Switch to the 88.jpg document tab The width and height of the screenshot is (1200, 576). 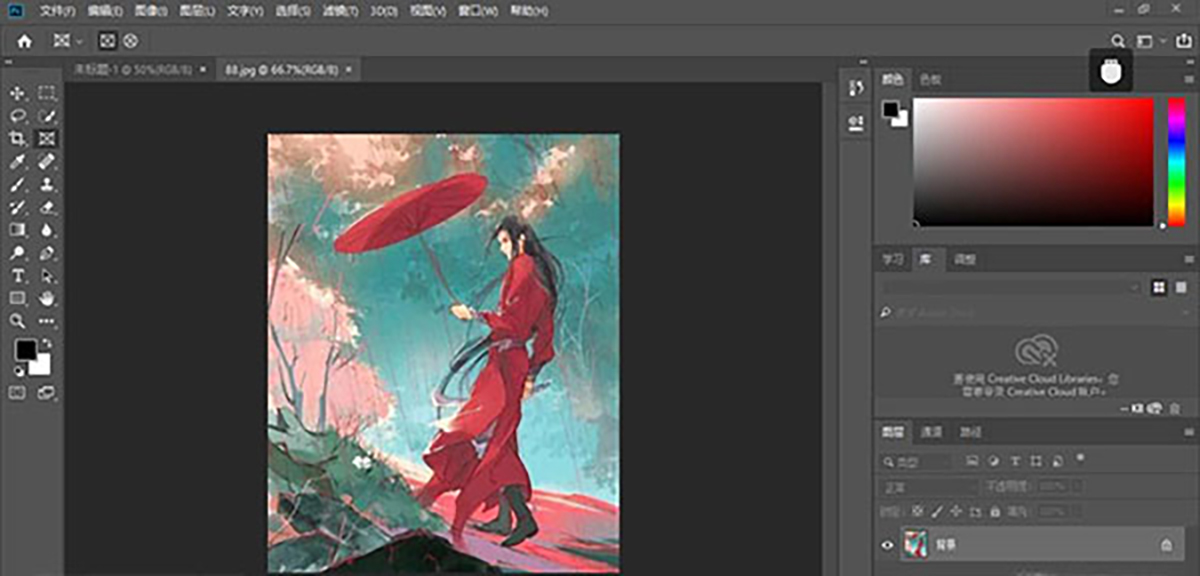[x=281, y=70]
